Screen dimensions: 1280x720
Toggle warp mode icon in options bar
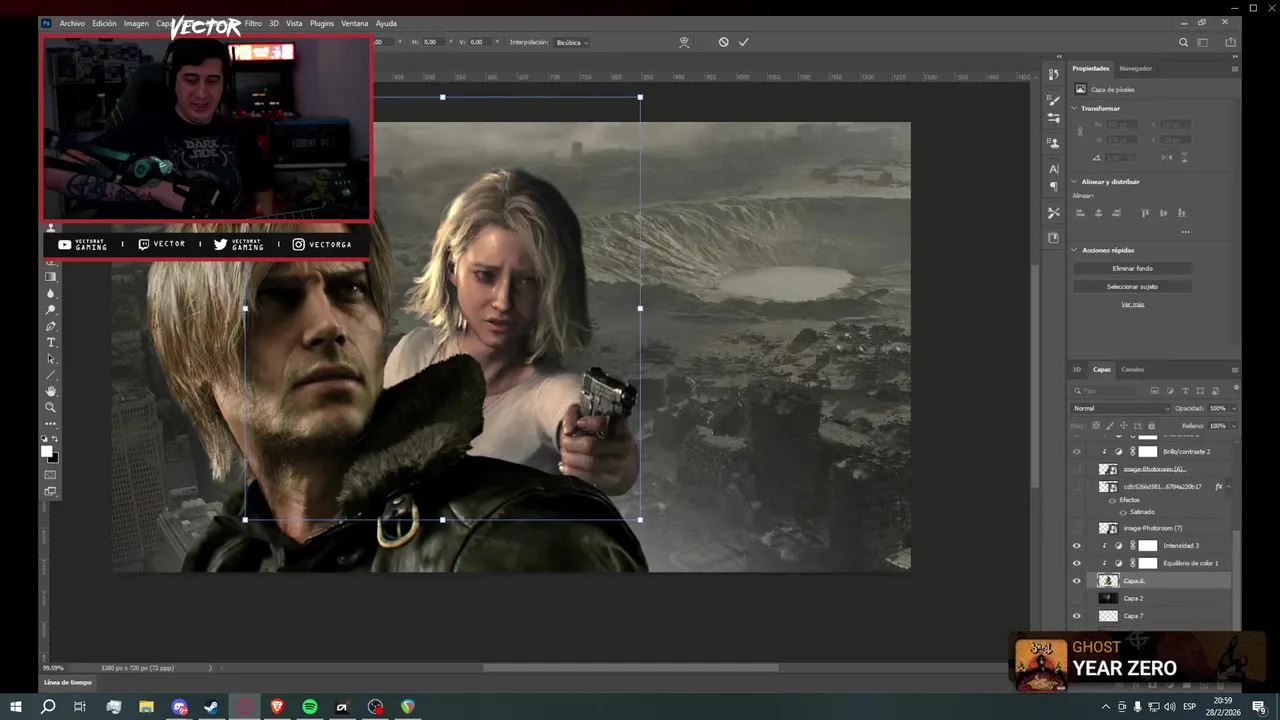[684, 42]
